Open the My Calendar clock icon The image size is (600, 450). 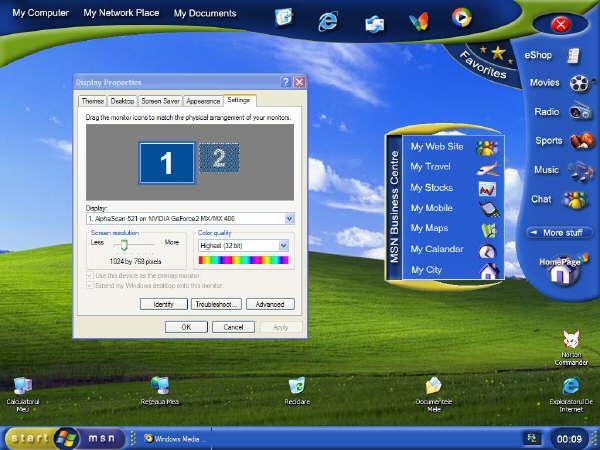point(488,251)
